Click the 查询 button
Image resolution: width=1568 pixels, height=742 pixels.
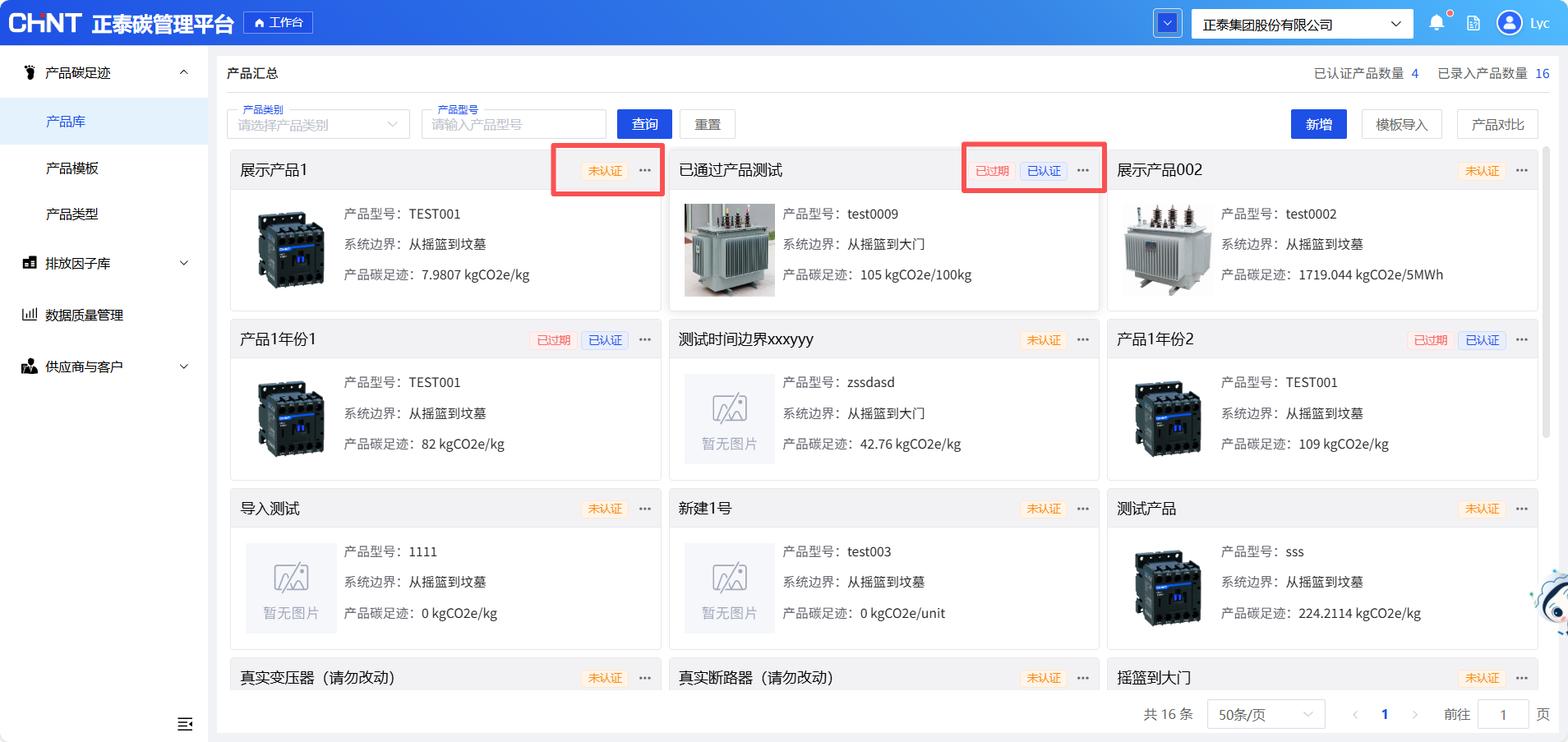644,124
